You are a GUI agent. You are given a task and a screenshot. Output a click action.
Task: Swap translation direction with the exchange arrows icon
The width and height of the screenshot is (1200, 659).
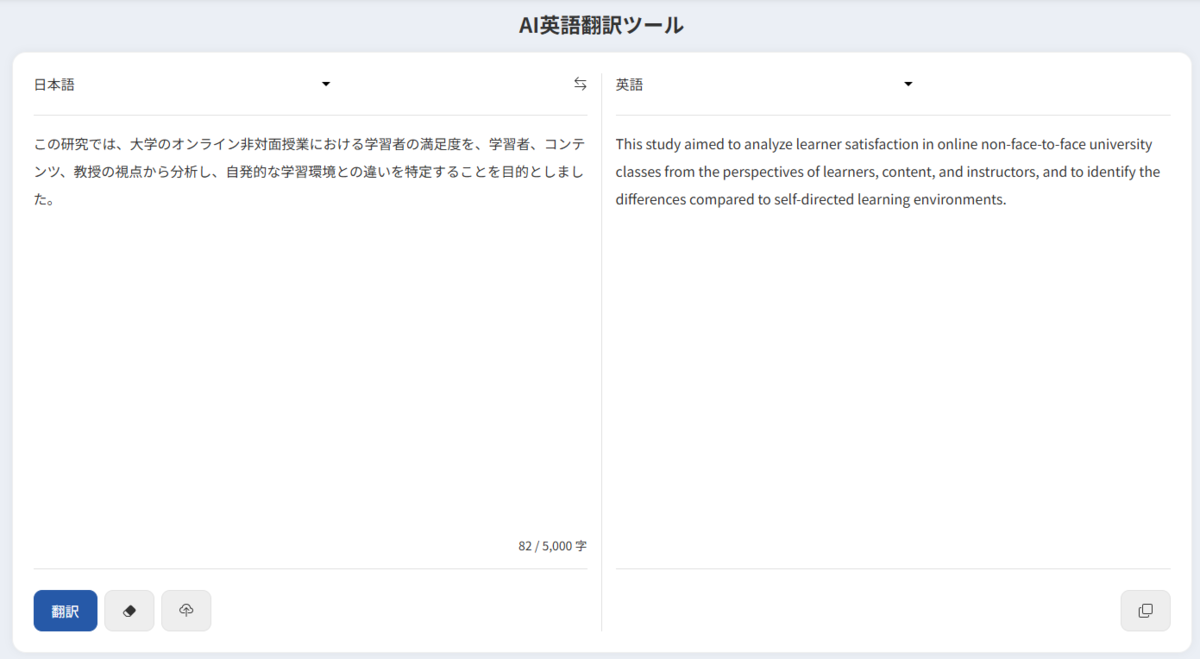[580, 84]
